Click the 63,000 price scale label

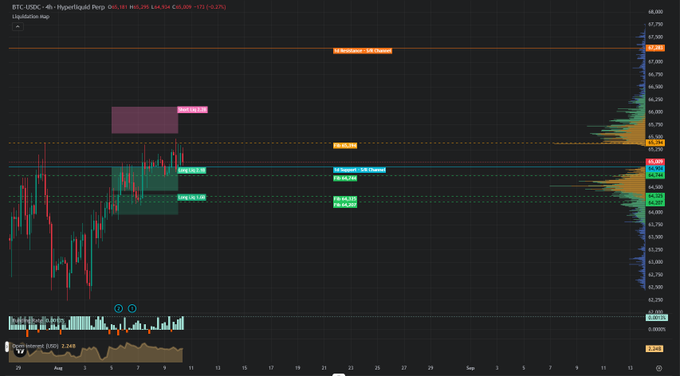655,262
